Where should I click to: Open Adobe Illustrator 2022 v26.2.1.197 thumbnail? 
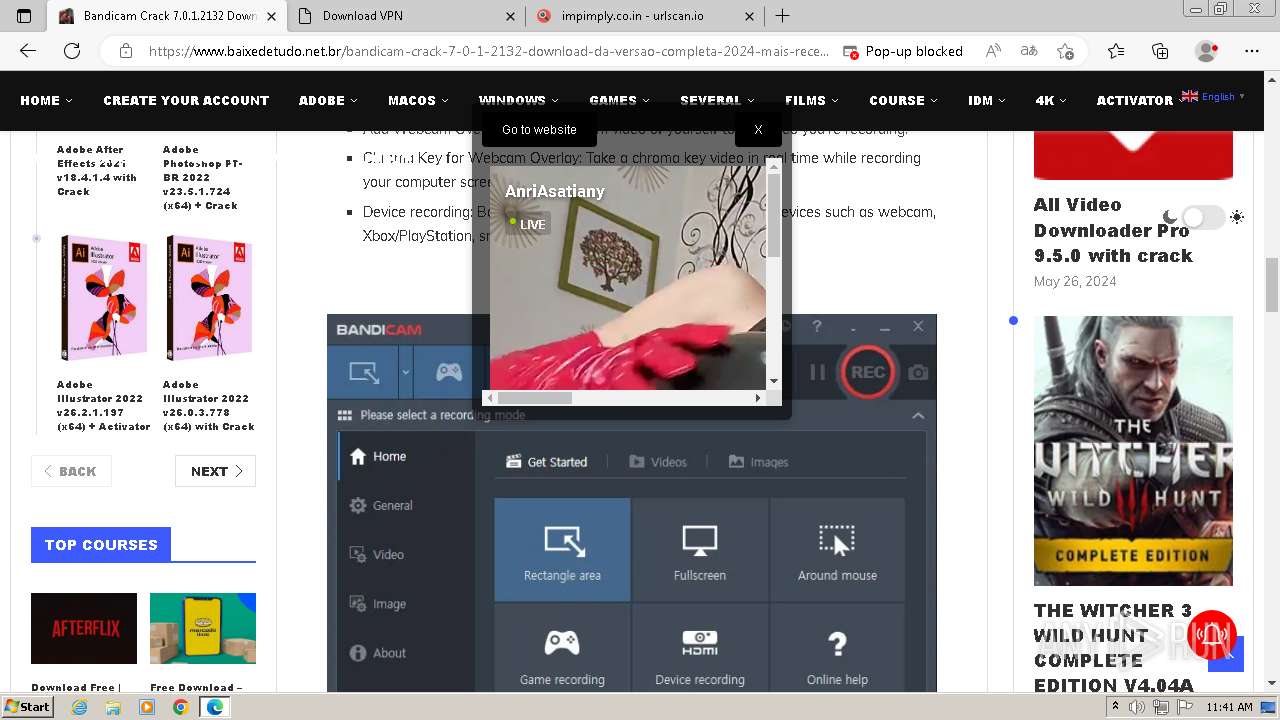click(104, 298)
